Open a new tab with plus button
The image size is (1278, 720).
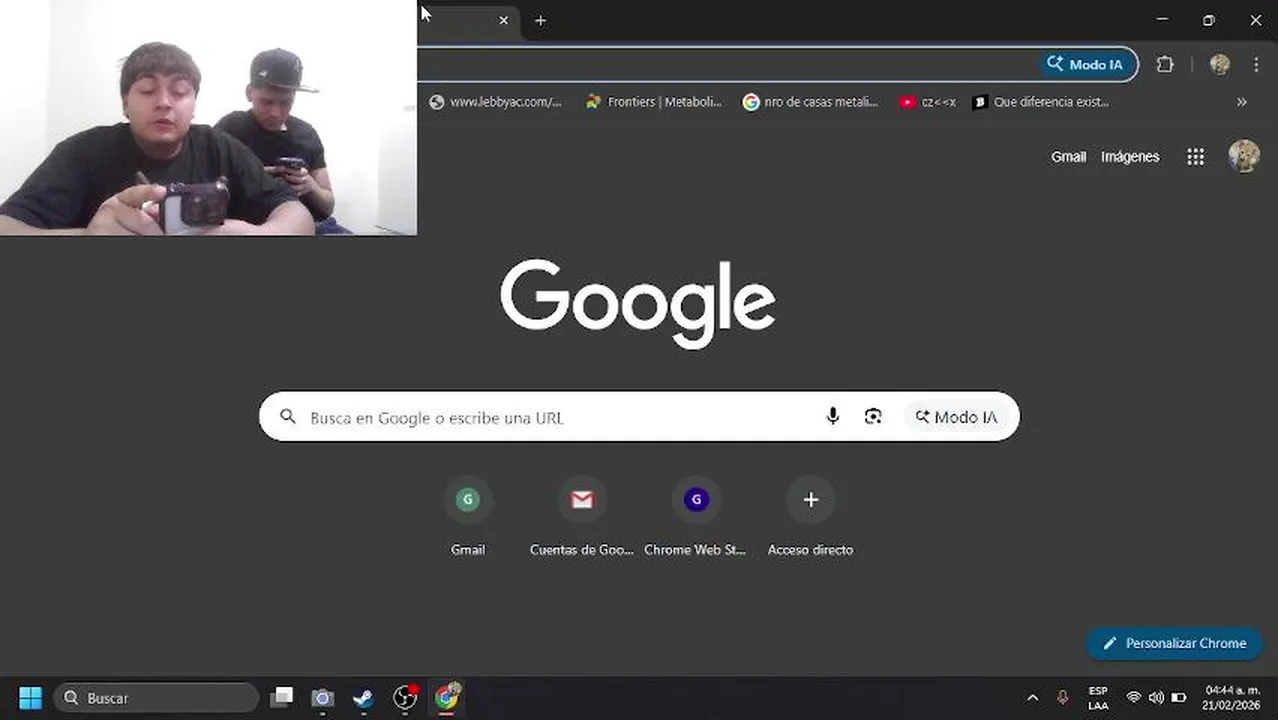coord(540,20)
